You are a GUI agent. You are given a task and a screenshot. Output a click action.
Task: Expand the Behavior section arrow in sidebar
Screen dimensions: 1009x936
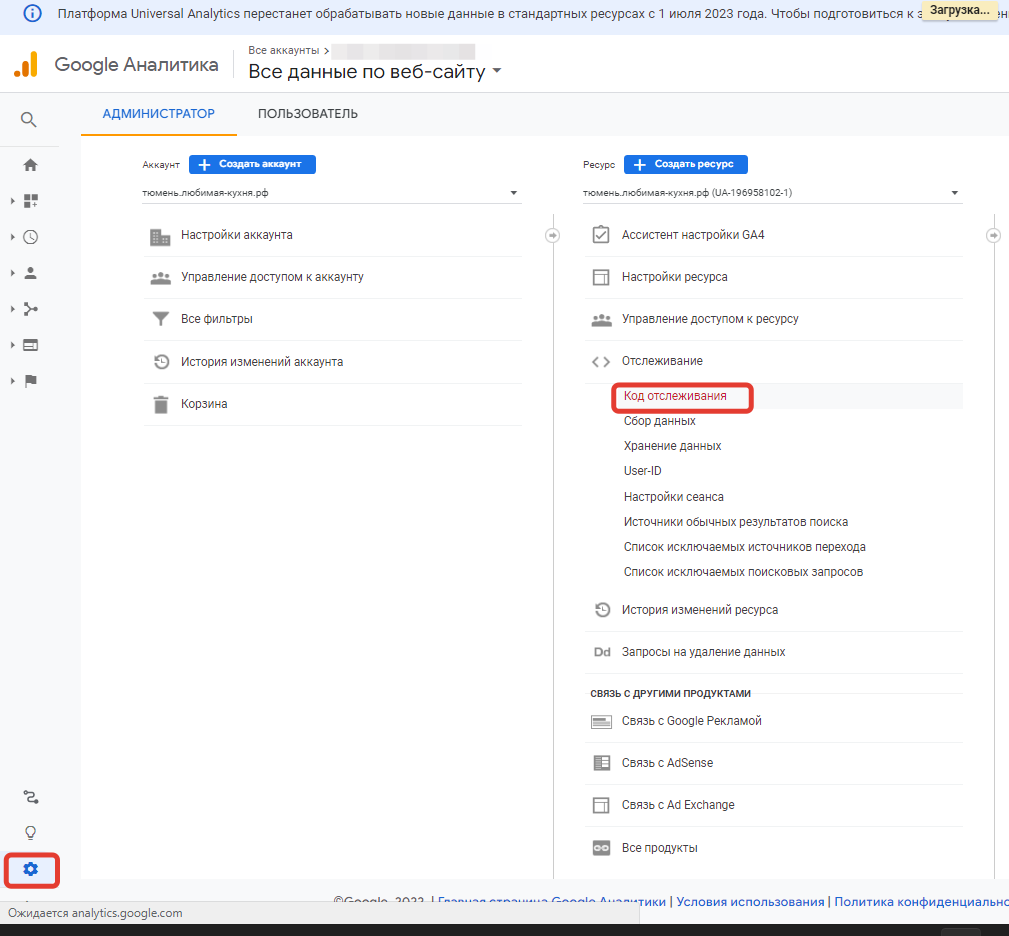click(x=12, y=345)
